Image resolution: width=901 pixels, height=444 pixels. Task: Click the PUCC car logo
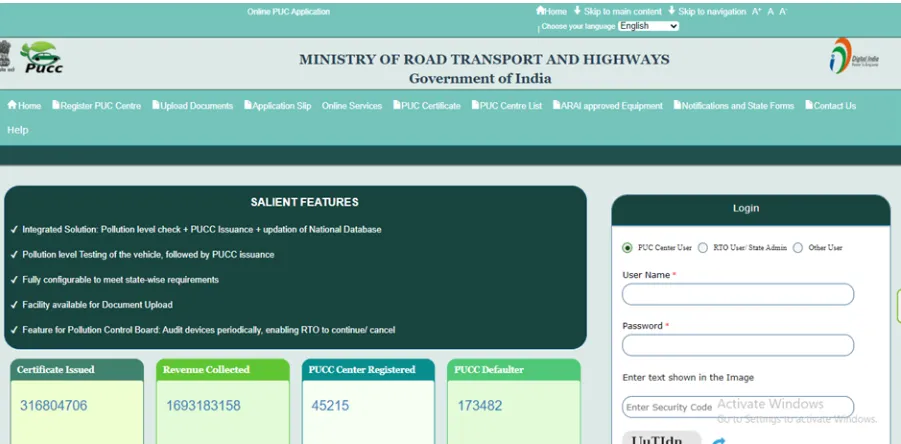[x=40, y=59]
